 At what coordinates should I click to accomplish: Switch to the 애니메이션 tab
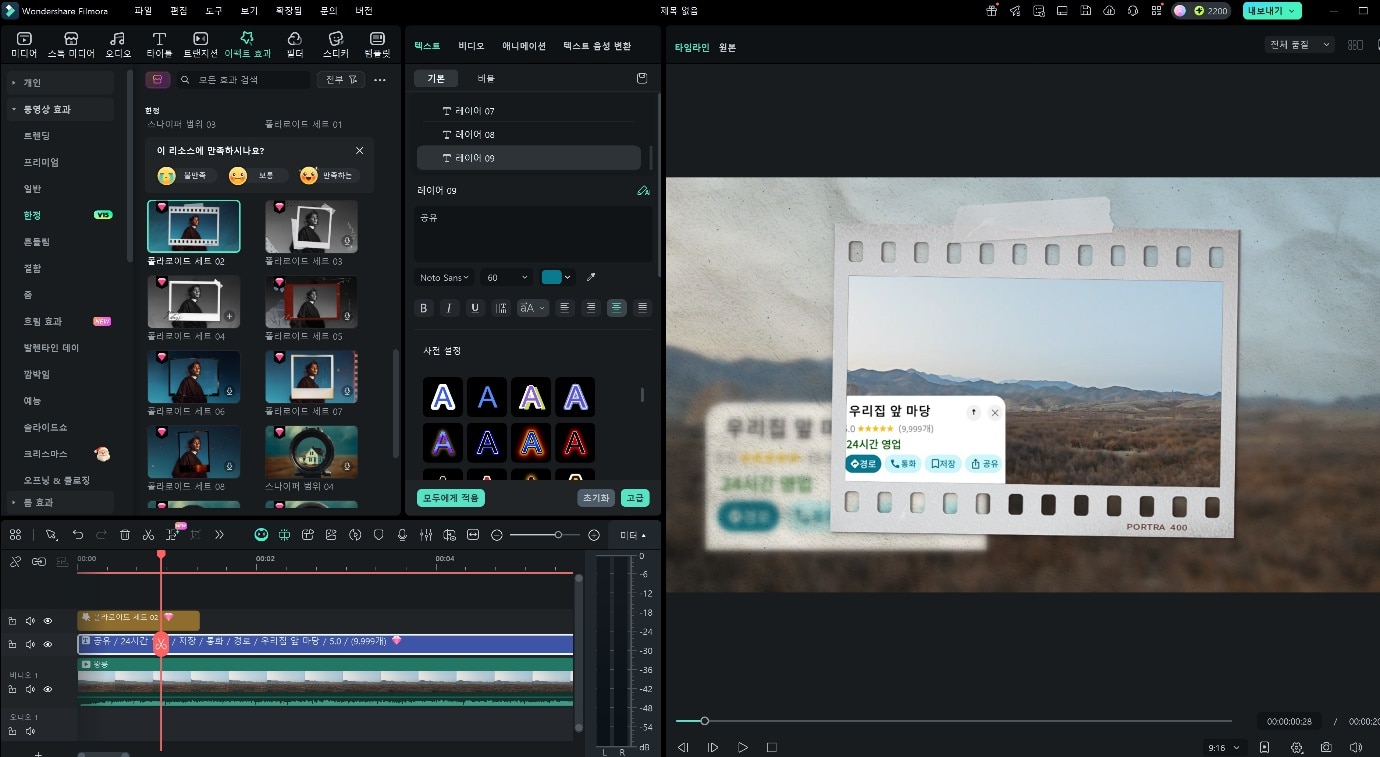coord(523,46)
